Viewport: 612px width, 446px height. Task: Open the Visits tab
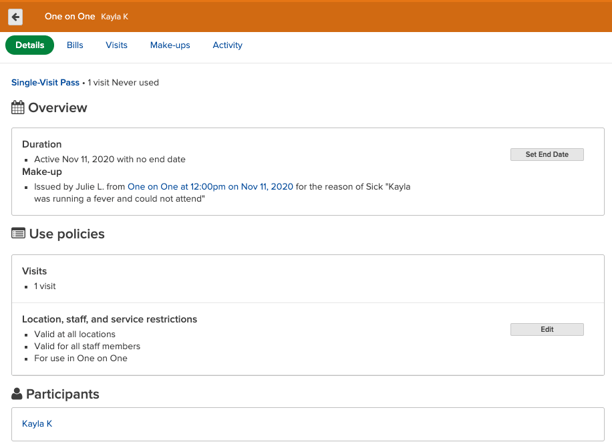pos(116,45)
